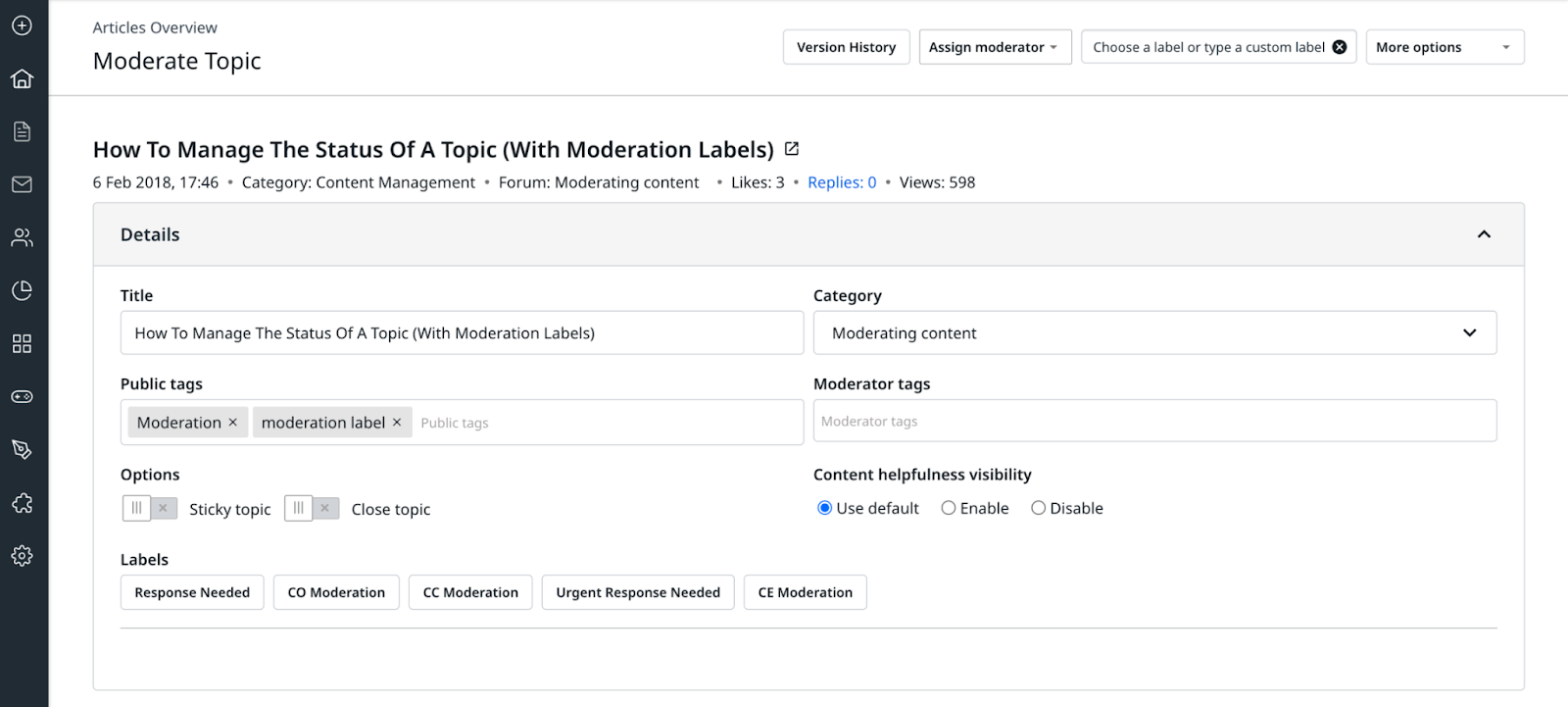Click the Views: 598 text
This screenshot has height=707, width=1568.
click(937, 182)
